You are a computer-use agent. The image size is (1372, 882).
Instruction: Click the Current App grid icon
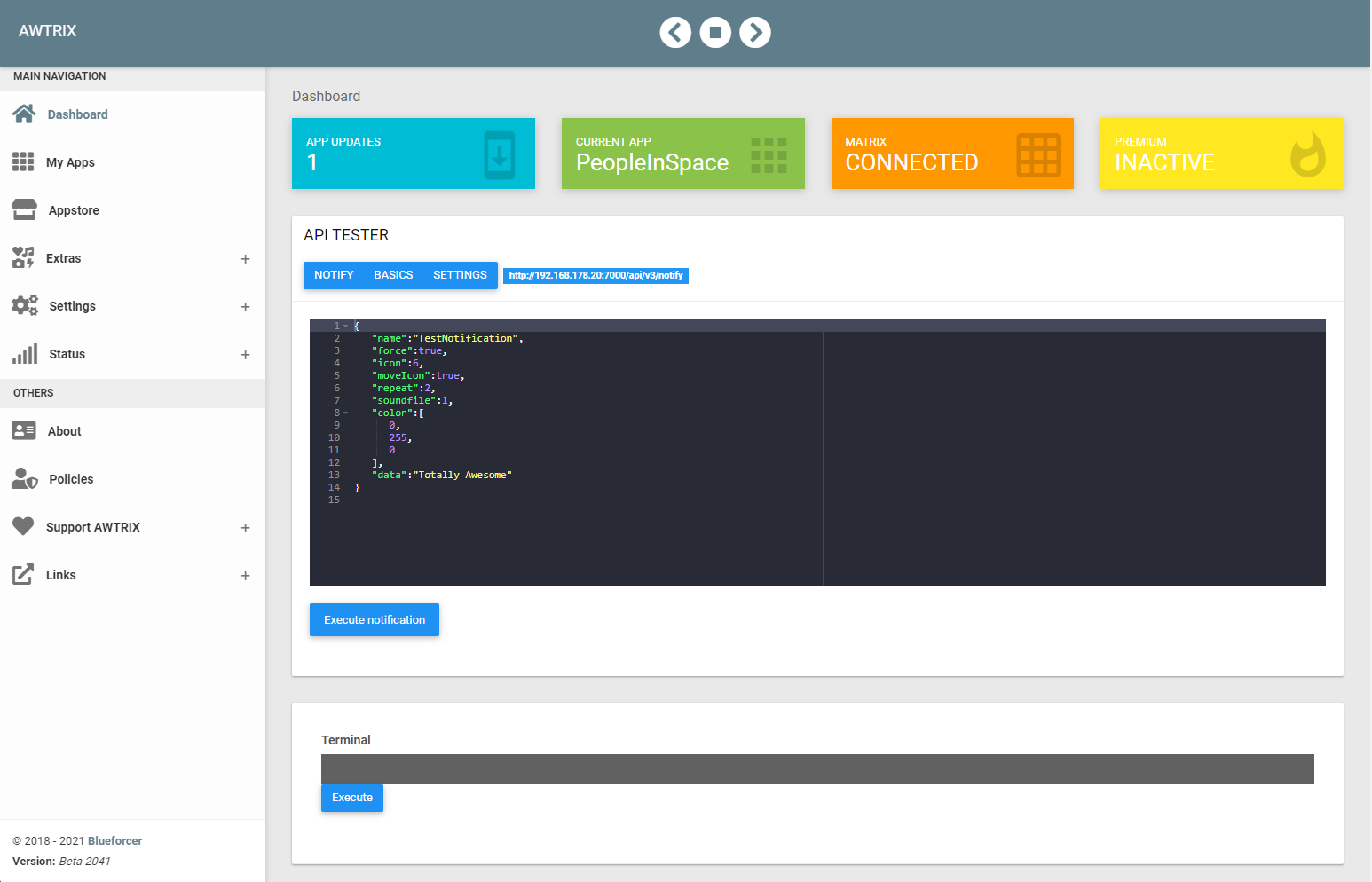click(x=769, y=155)
